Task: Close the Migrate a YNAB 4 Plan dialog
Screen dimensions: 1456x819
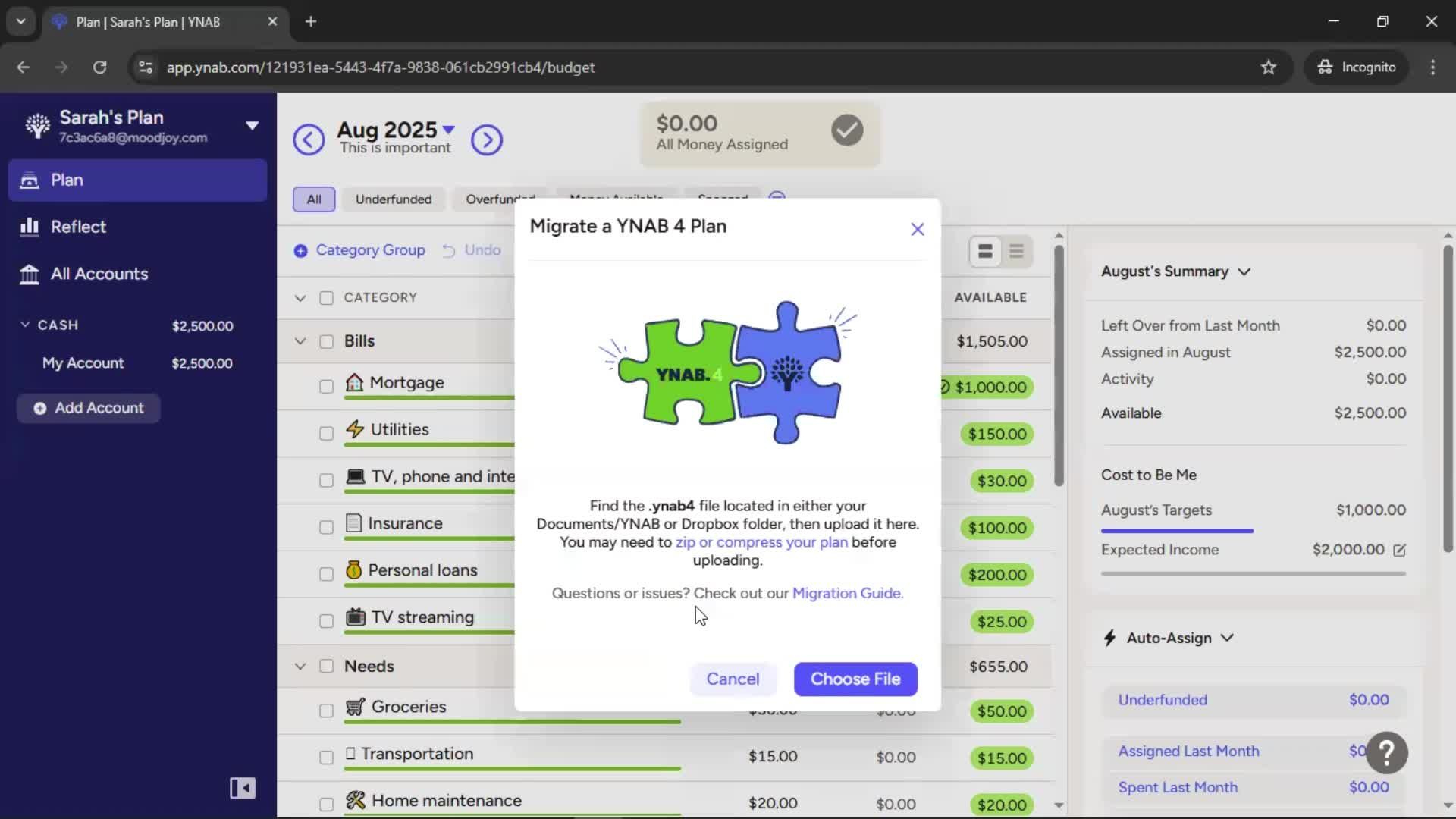Action: [918, 229]
